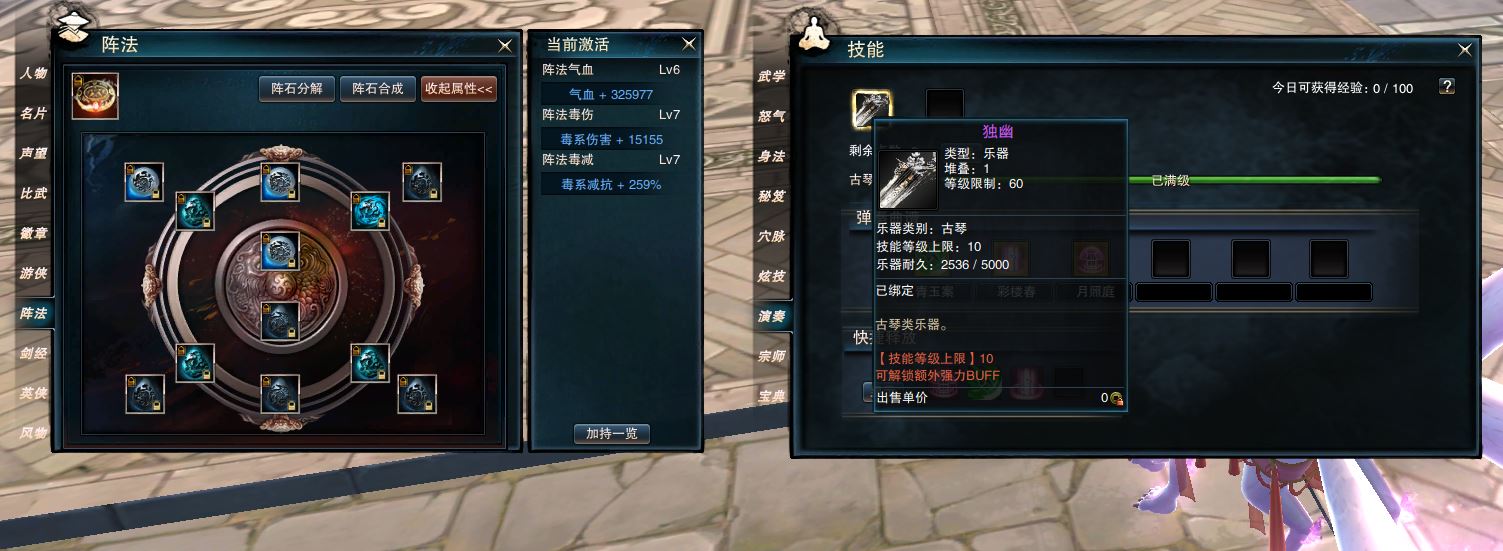Viewport: 1503px width, 551px height.
Task: Open the help question mark icon
Action: [1446, 87]
